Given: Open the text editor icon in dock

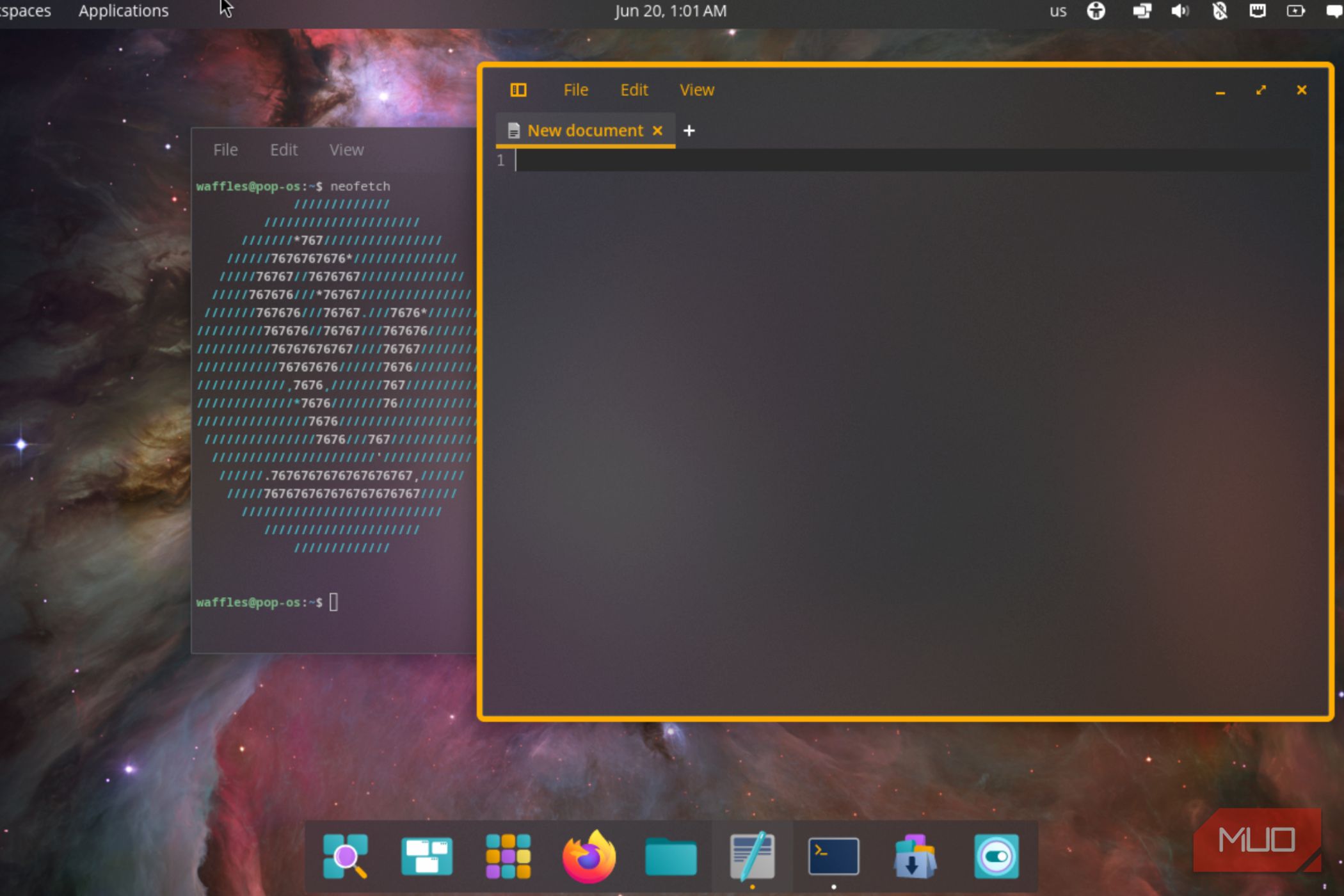Looking at the screenshot, I should pos(752,856).
